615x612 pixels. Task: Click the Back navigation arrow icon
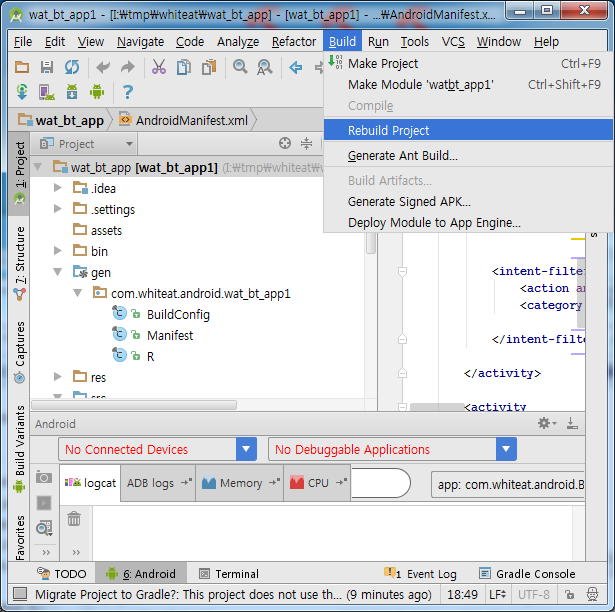[x=296, y=67]
